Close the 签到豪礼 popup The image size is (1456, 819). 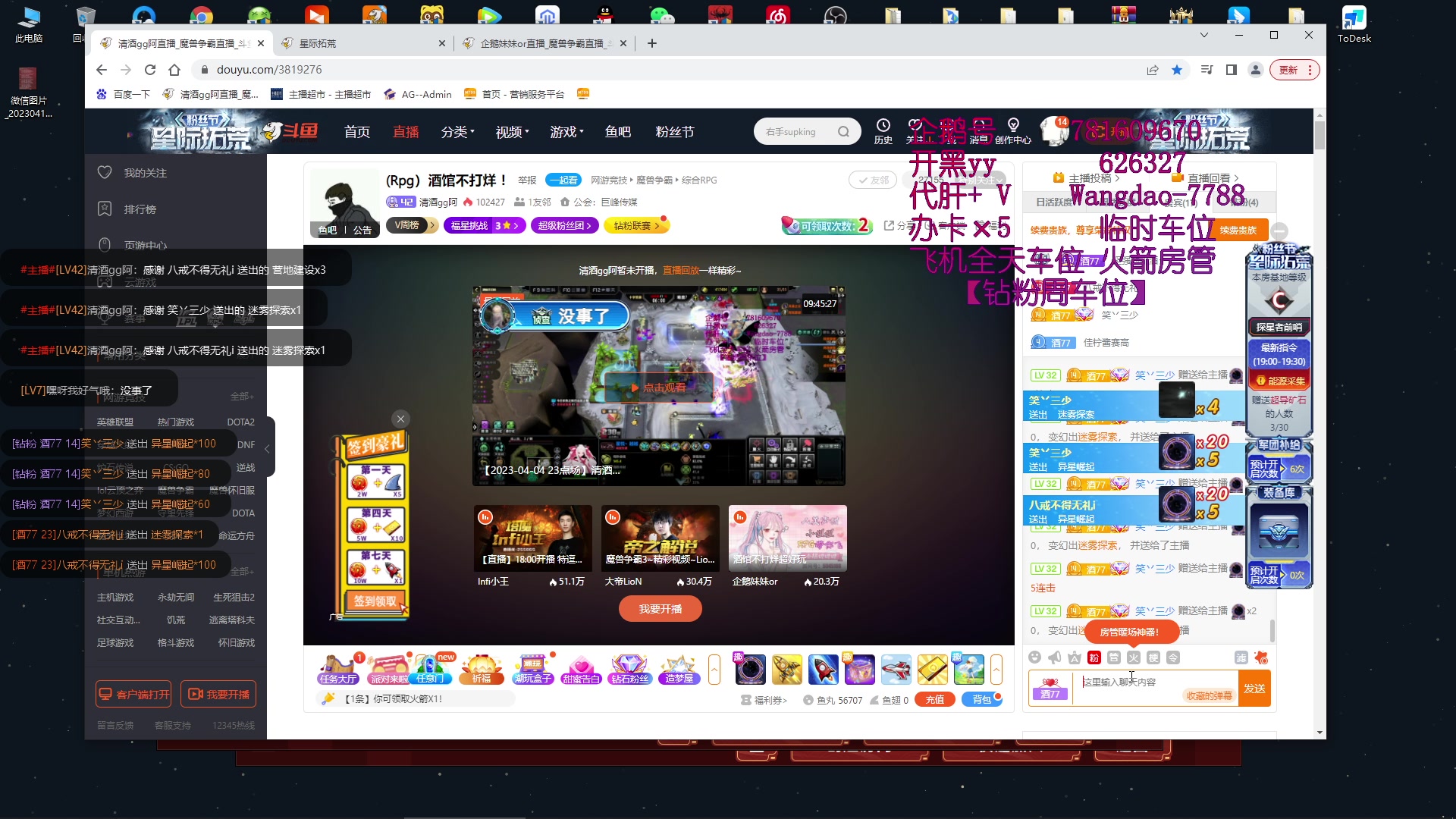pyautogui.click(x=400, y=419)
